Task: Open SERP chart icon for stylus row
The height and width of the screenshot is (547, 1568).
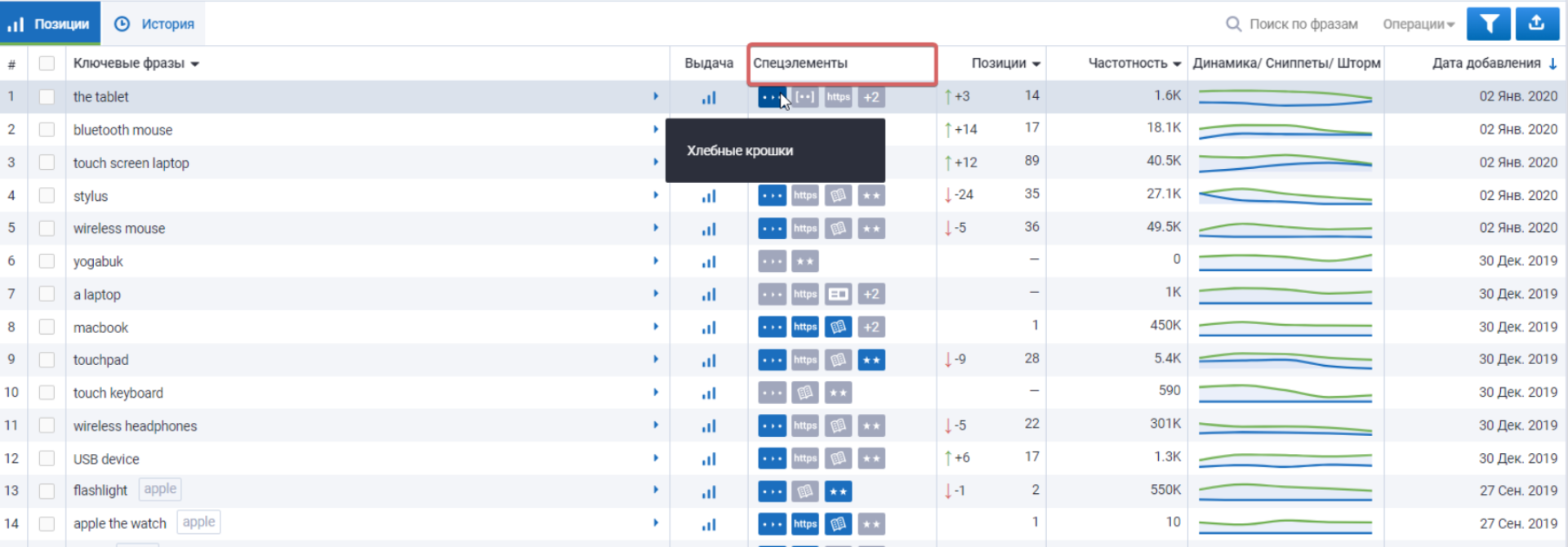Action: point(708,196)
